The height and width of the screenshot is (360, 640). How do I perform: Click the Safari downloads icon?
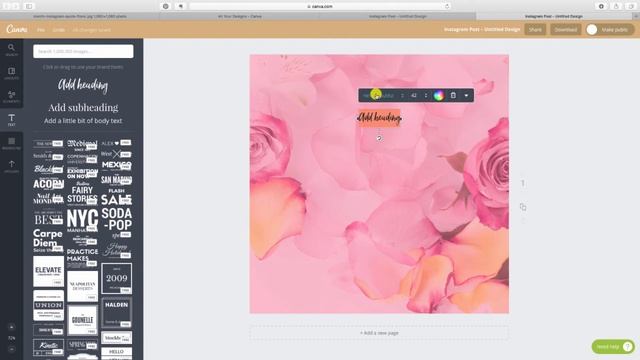click(601, 6)
